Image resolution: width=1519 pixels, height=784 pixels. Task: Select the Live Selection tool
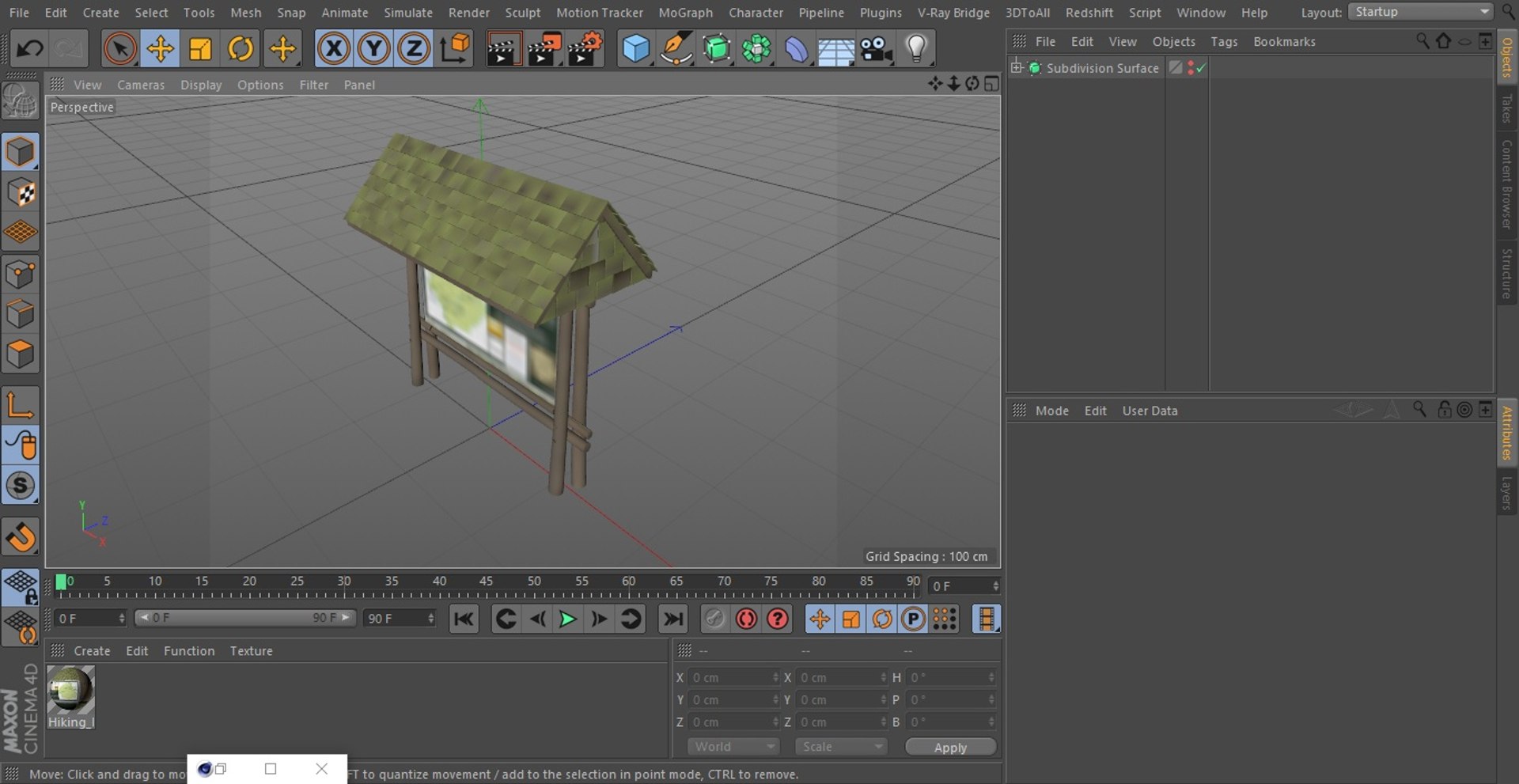pyautogui.click(x=119, y=49)
